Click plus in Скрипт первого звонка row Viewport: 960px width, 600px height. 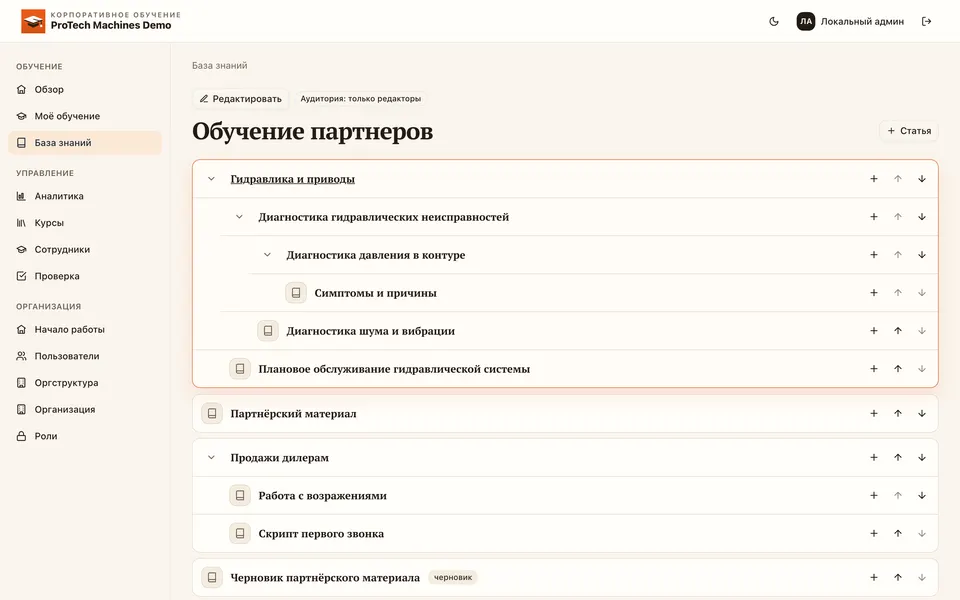[874, 533]
